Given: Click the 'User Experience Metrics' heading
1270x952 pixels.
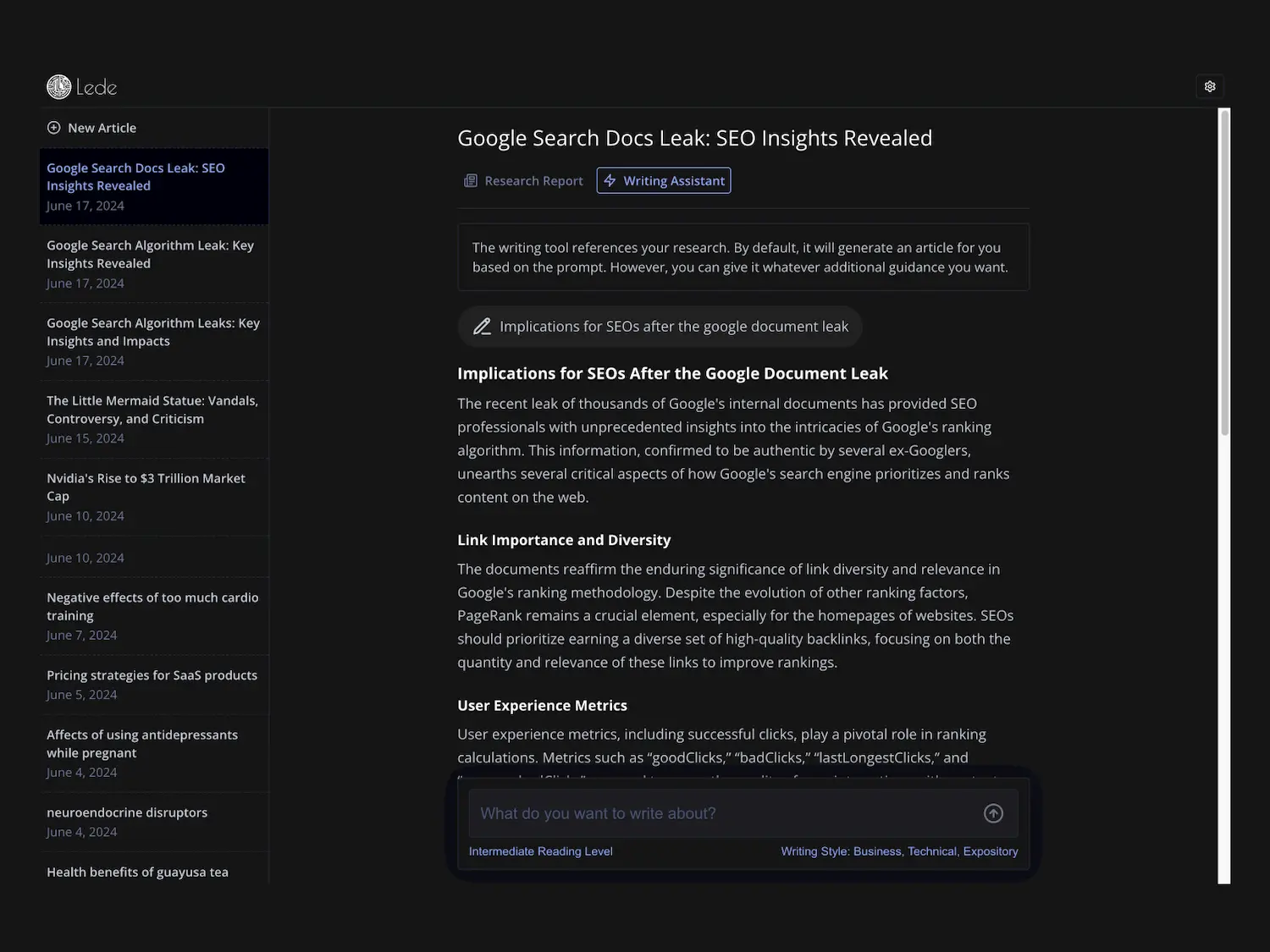Looking at the screenshot, I should pos(542,706).
